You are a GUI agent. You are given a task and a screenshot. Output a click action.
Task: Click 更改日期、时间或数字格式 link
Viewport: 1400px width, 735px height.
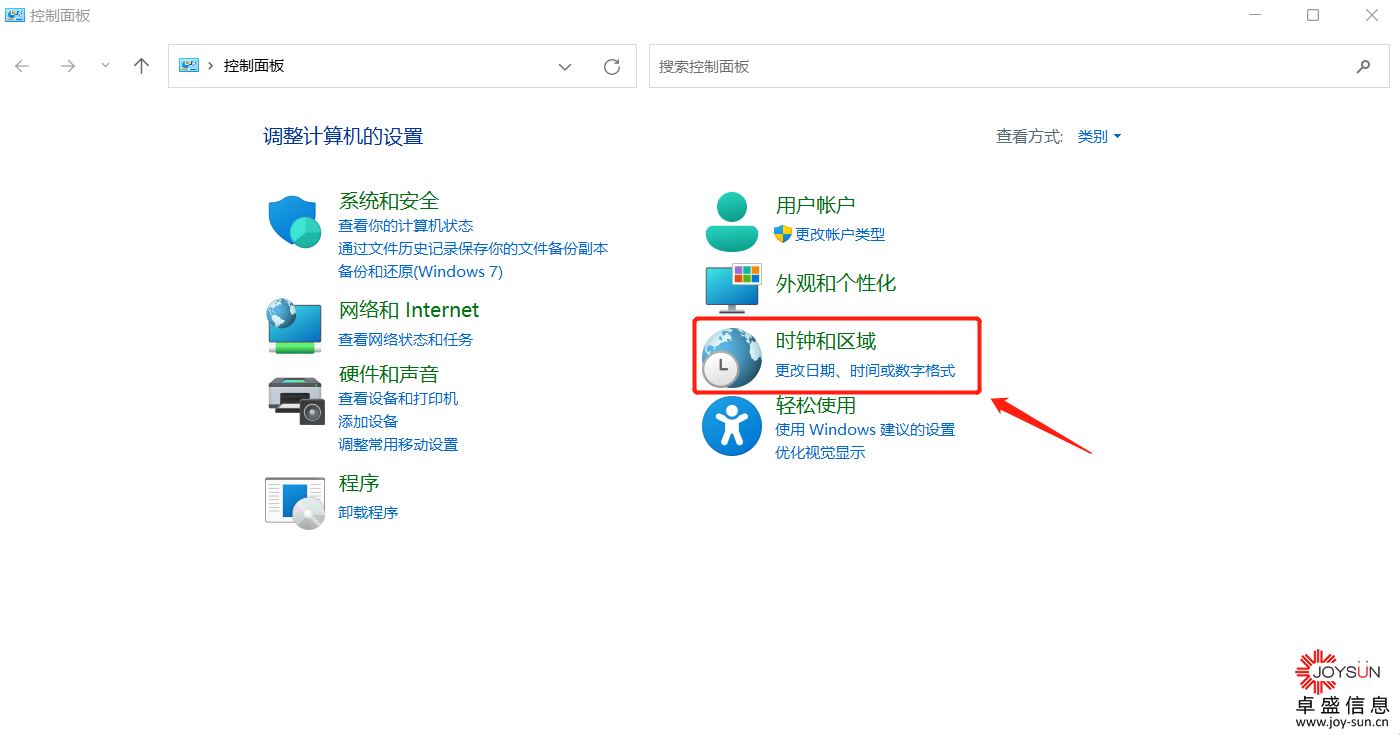point(865,371)
